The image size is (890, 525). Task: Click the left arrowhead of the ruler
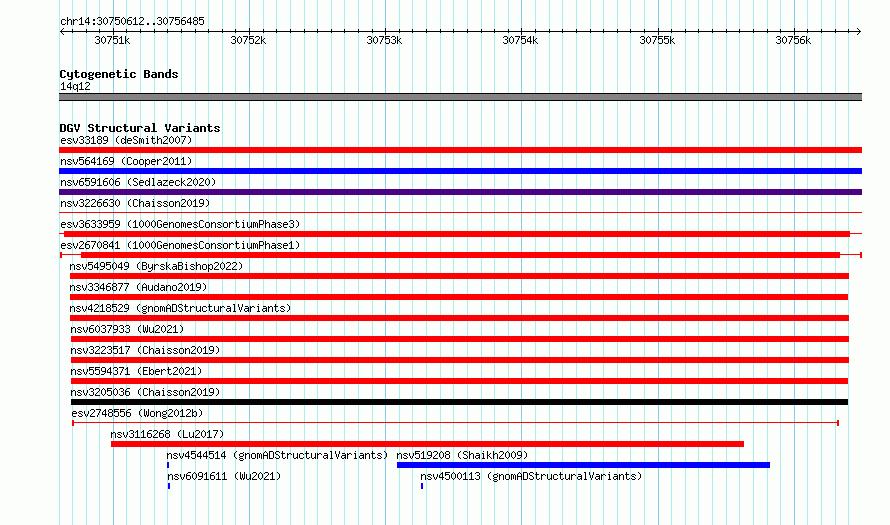(x=62, y=31)
